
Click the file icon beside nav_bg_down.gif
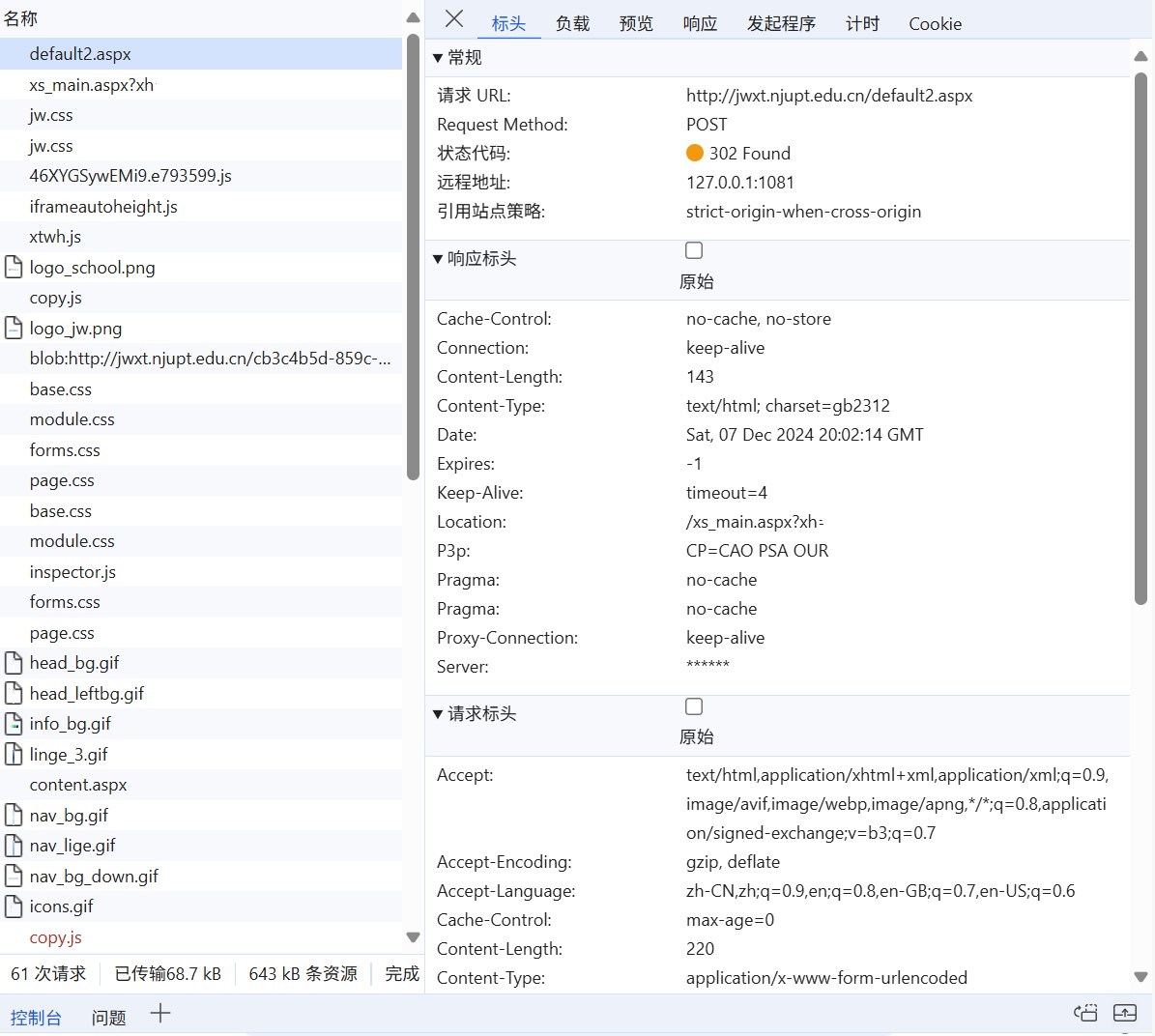click(13, 876)
